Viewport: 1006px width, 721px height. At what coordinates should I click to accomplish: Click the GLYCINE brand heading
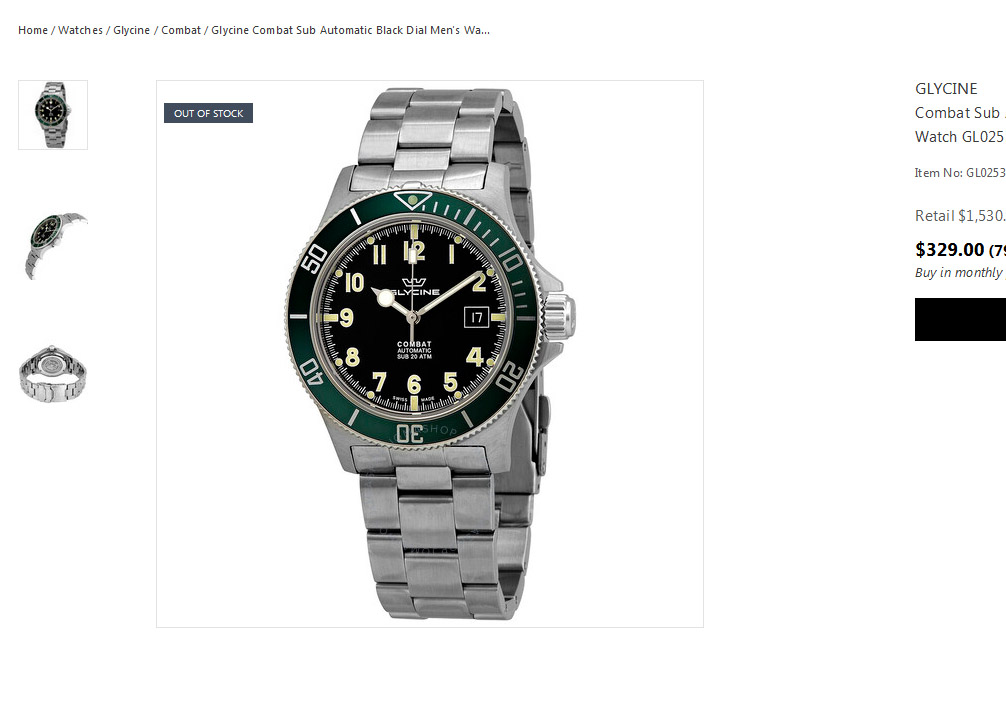pos(946,89)
